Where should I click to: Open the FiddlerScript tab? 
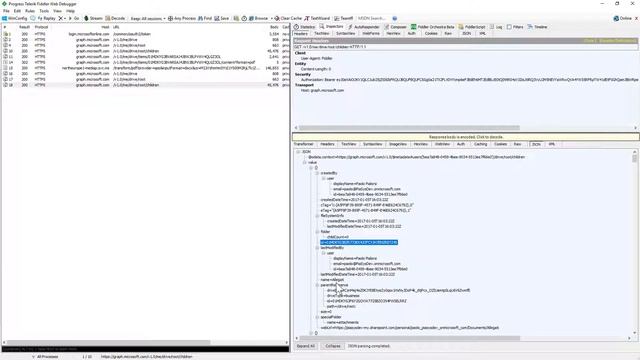point(472,27)
